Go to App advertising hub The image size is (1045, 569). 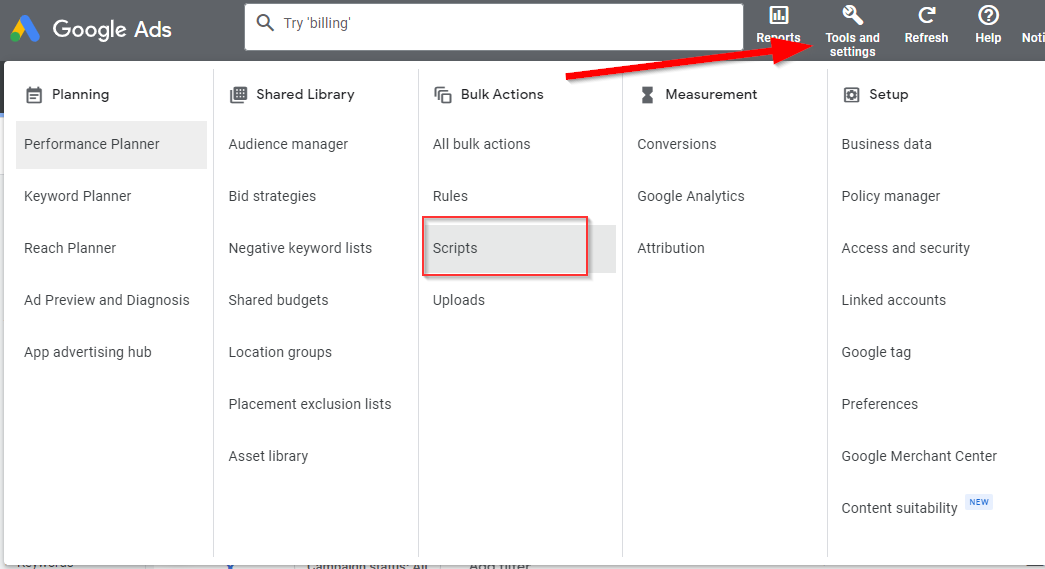pyautogui.click(x=88, y=352)
